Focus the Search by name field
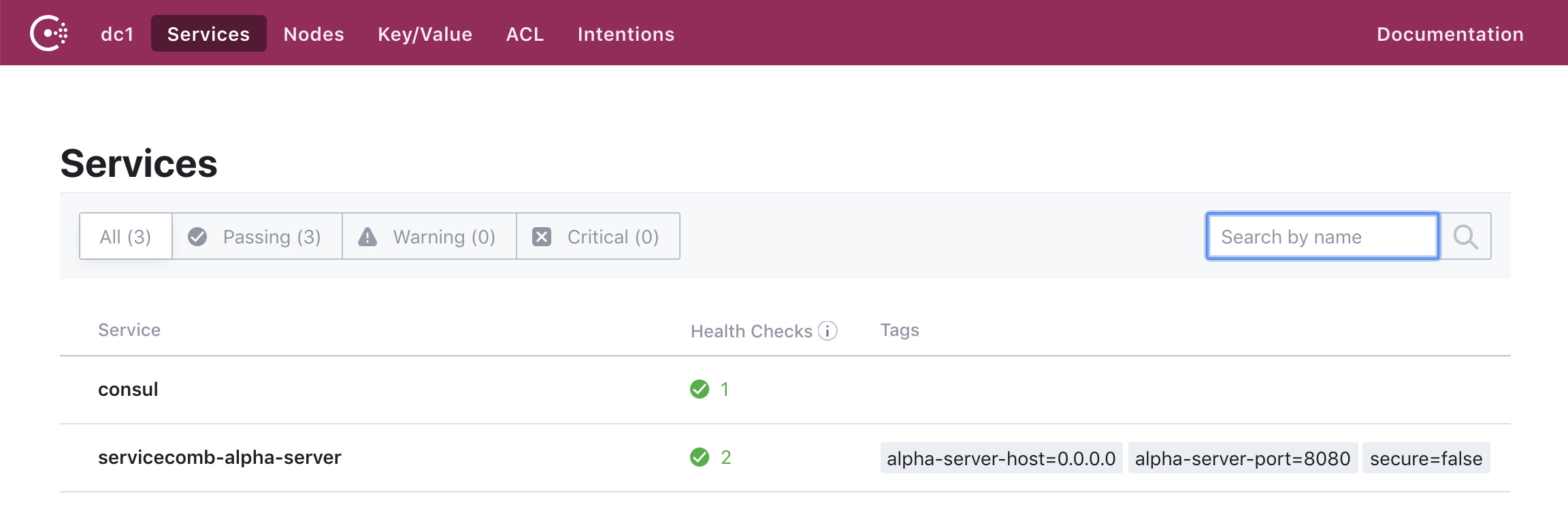This screenshot has width=1568, height=521. (1322, 237)
